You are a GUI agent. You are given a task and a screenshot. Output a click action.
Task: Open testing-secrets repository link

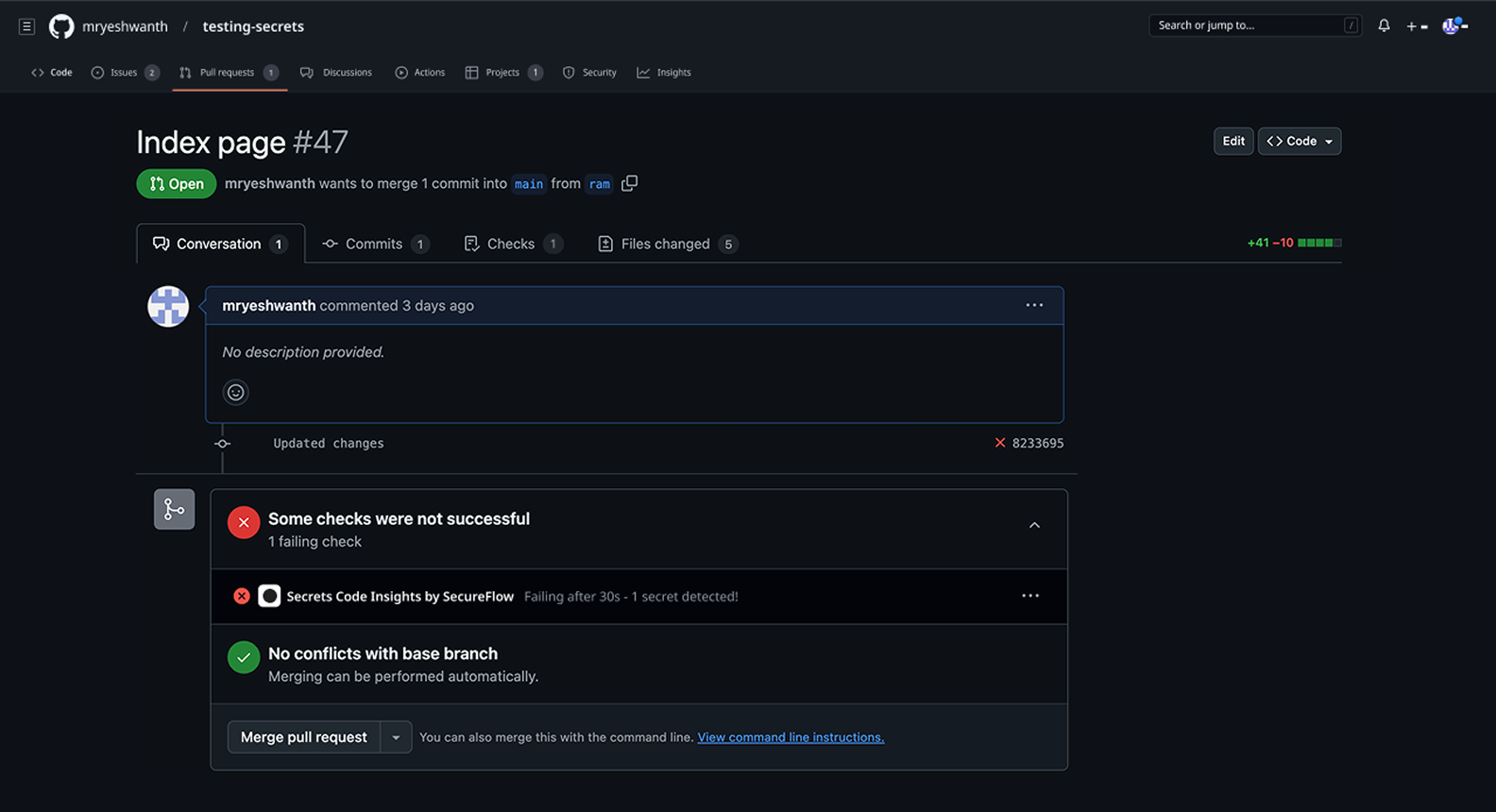pos(253,26)
